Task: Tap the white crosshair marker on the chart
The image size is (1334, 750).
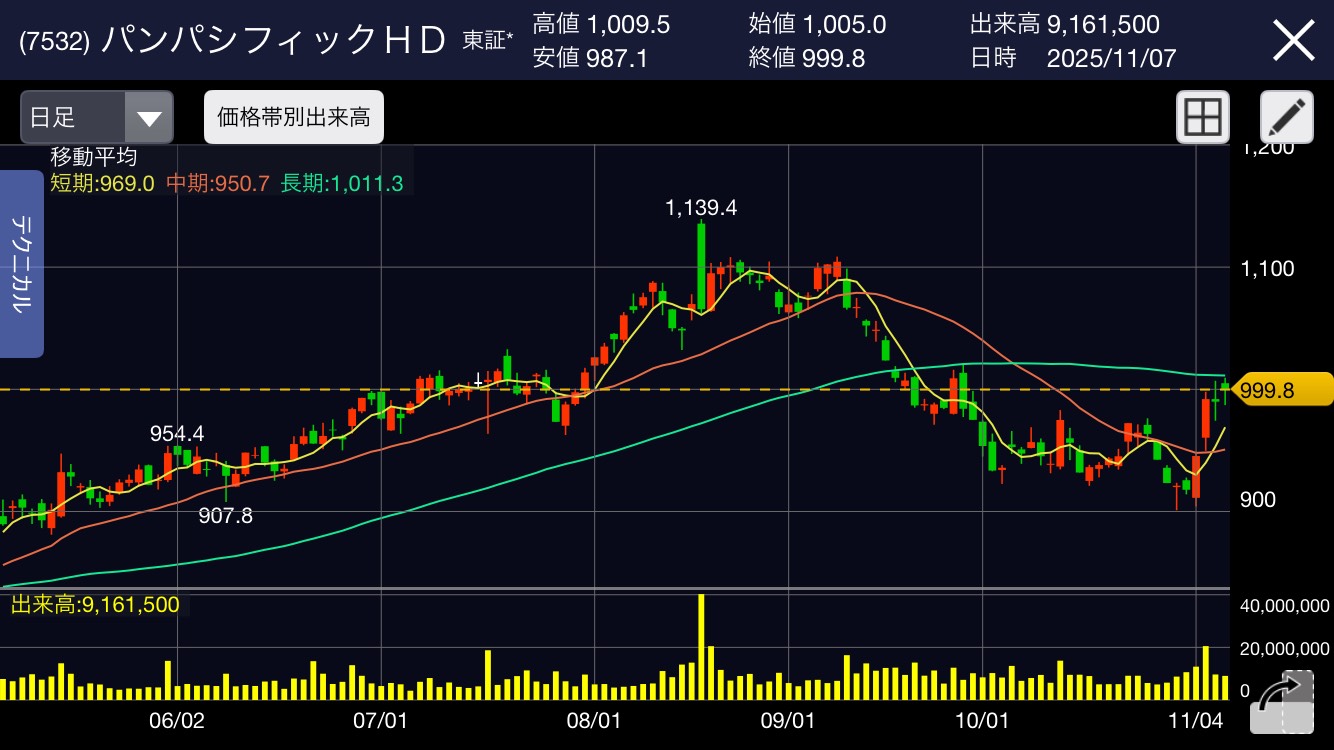Action: (x=478, y=382)
